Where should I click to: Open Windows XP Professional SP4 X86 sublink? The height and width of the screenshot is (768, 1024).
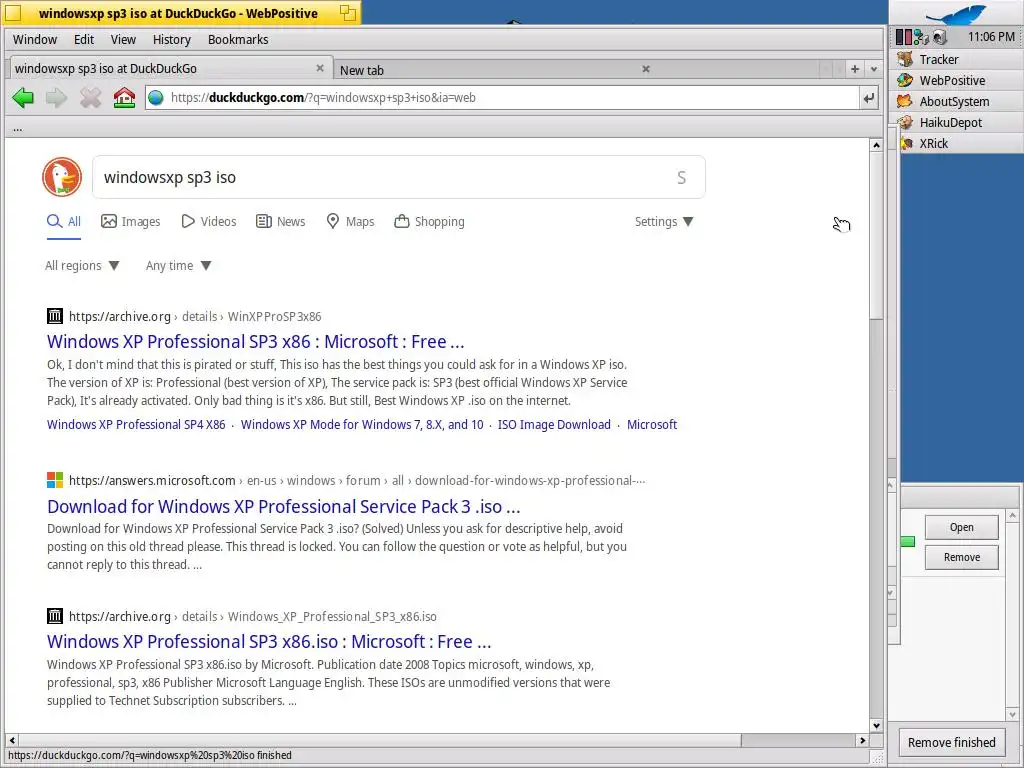[136, 424]
